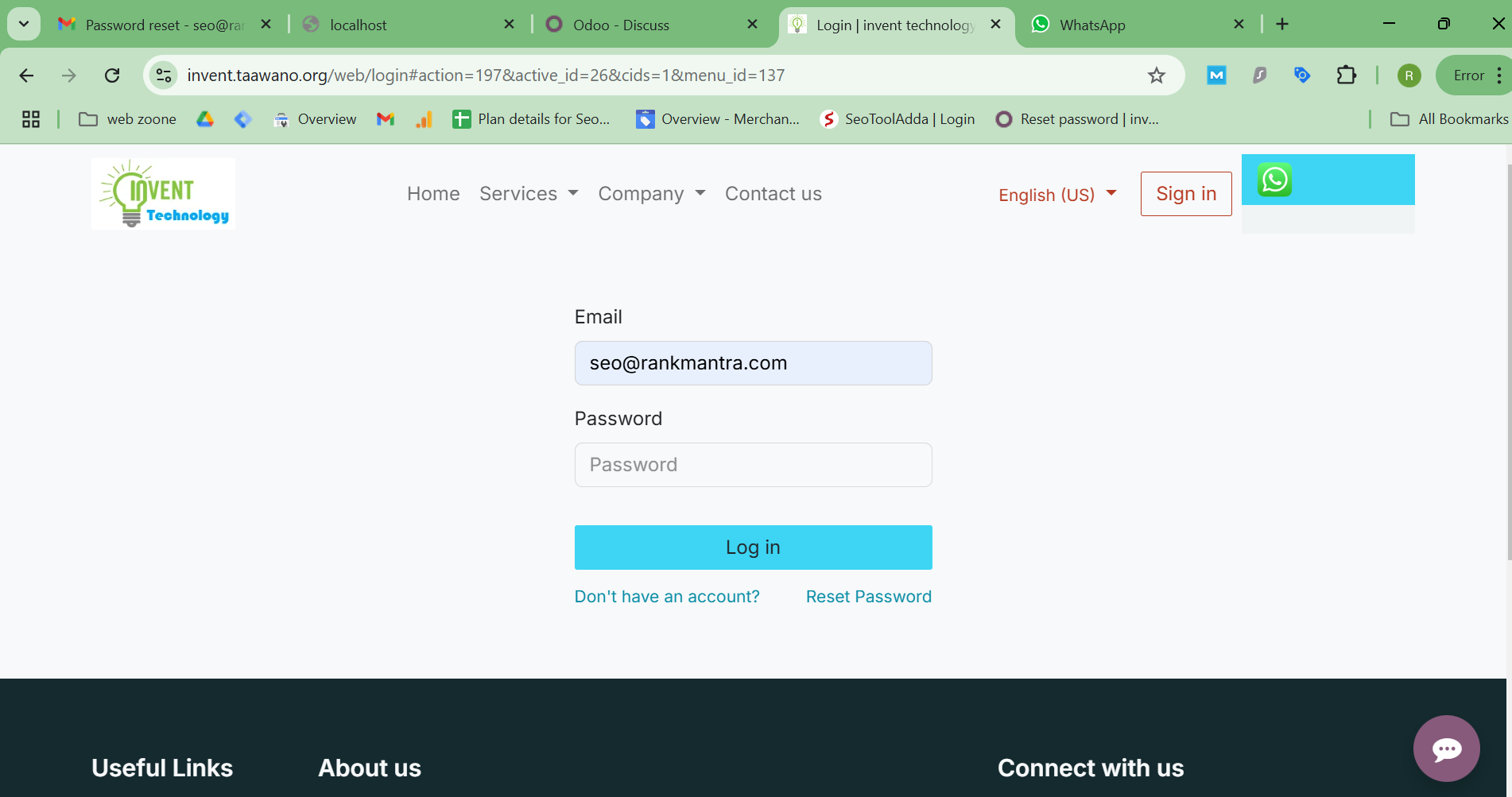Click Don't have an account link
Viewport: 1512px width, 797px height.
667,597
